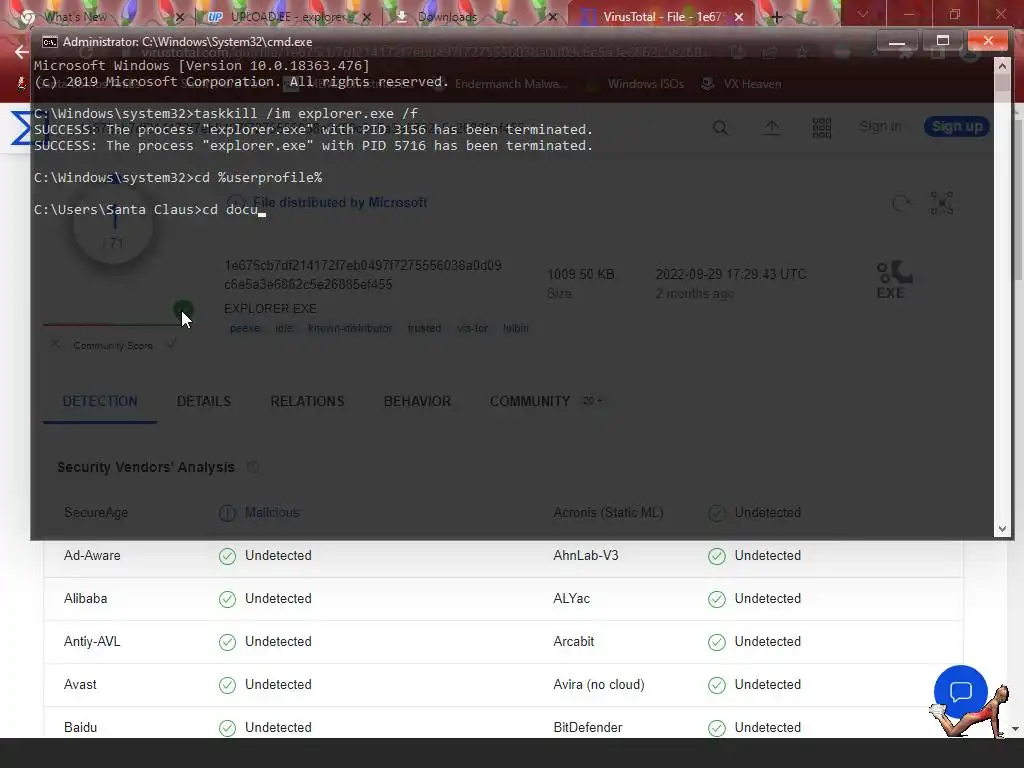Click the Security Vendors' Analysis info icon

pos(253,467)
